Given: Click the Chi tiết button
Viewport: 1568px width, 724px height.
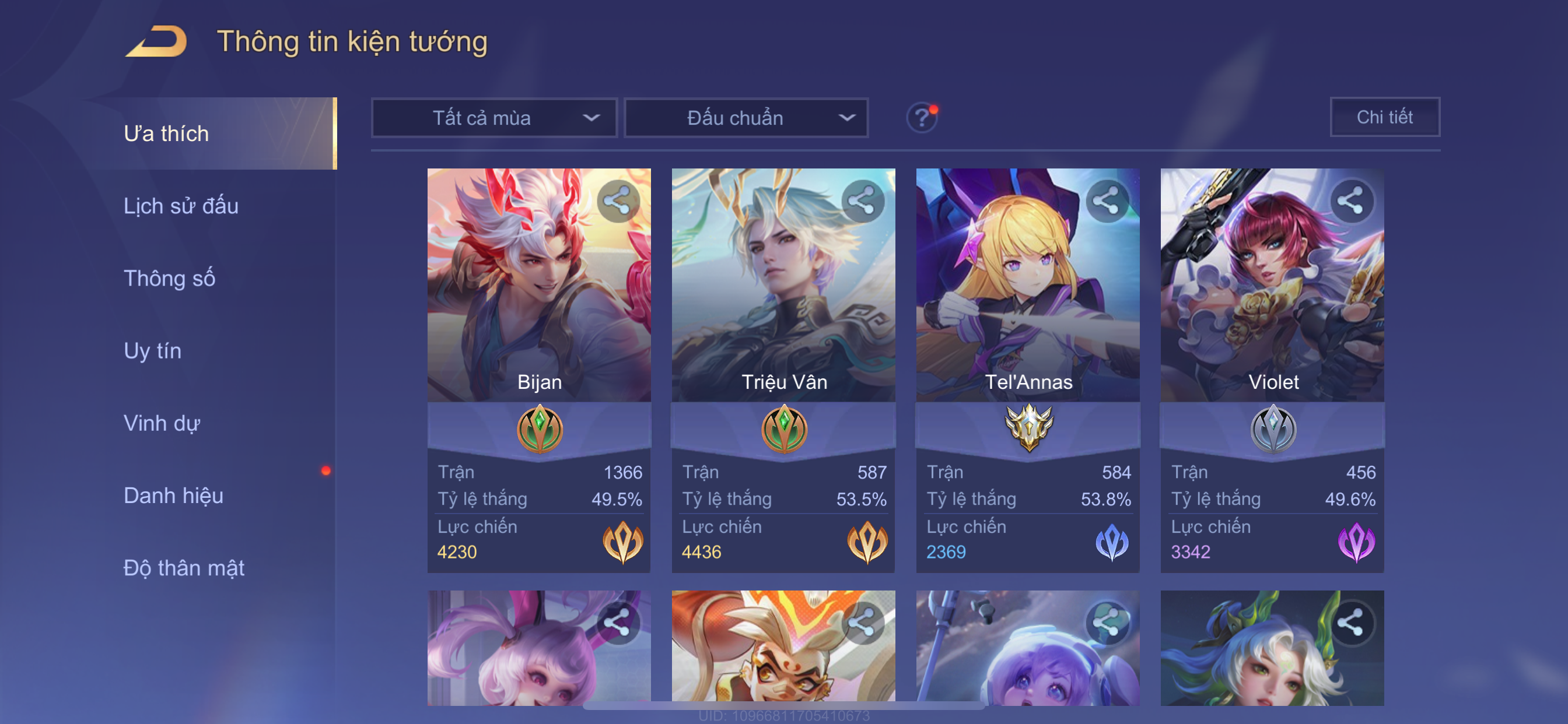Looking at the screenshot, I should pos(1385,117).
